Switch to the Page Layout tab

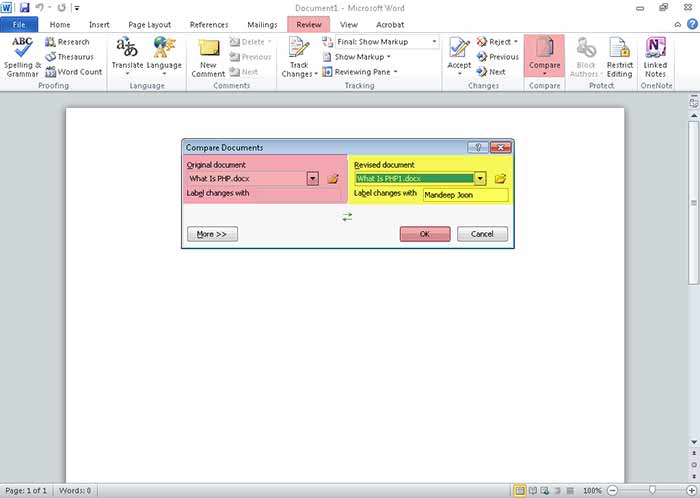click(x=150, y=25)
